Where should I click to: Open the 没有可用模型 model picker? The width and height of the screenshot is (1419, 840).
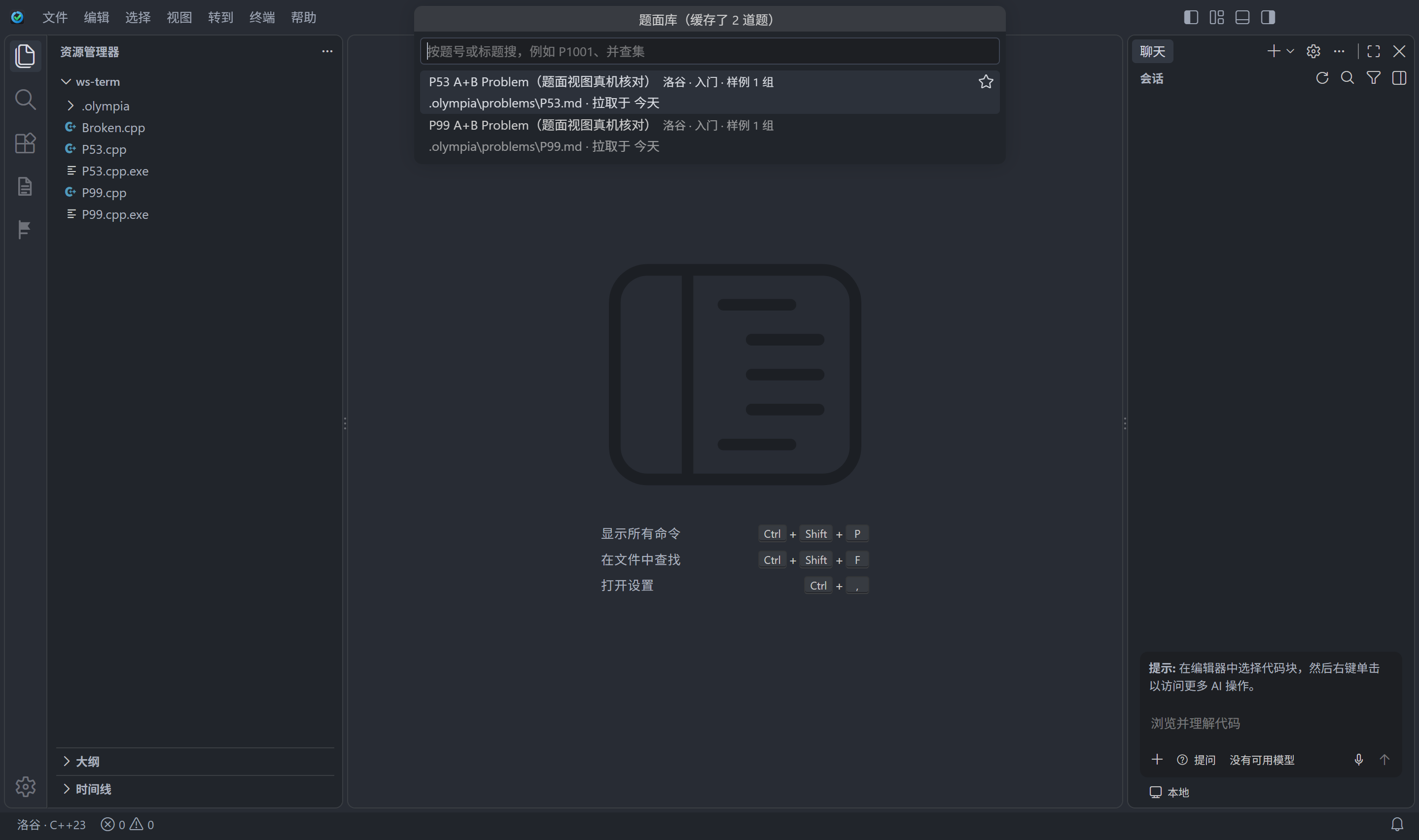(1262, 760)
